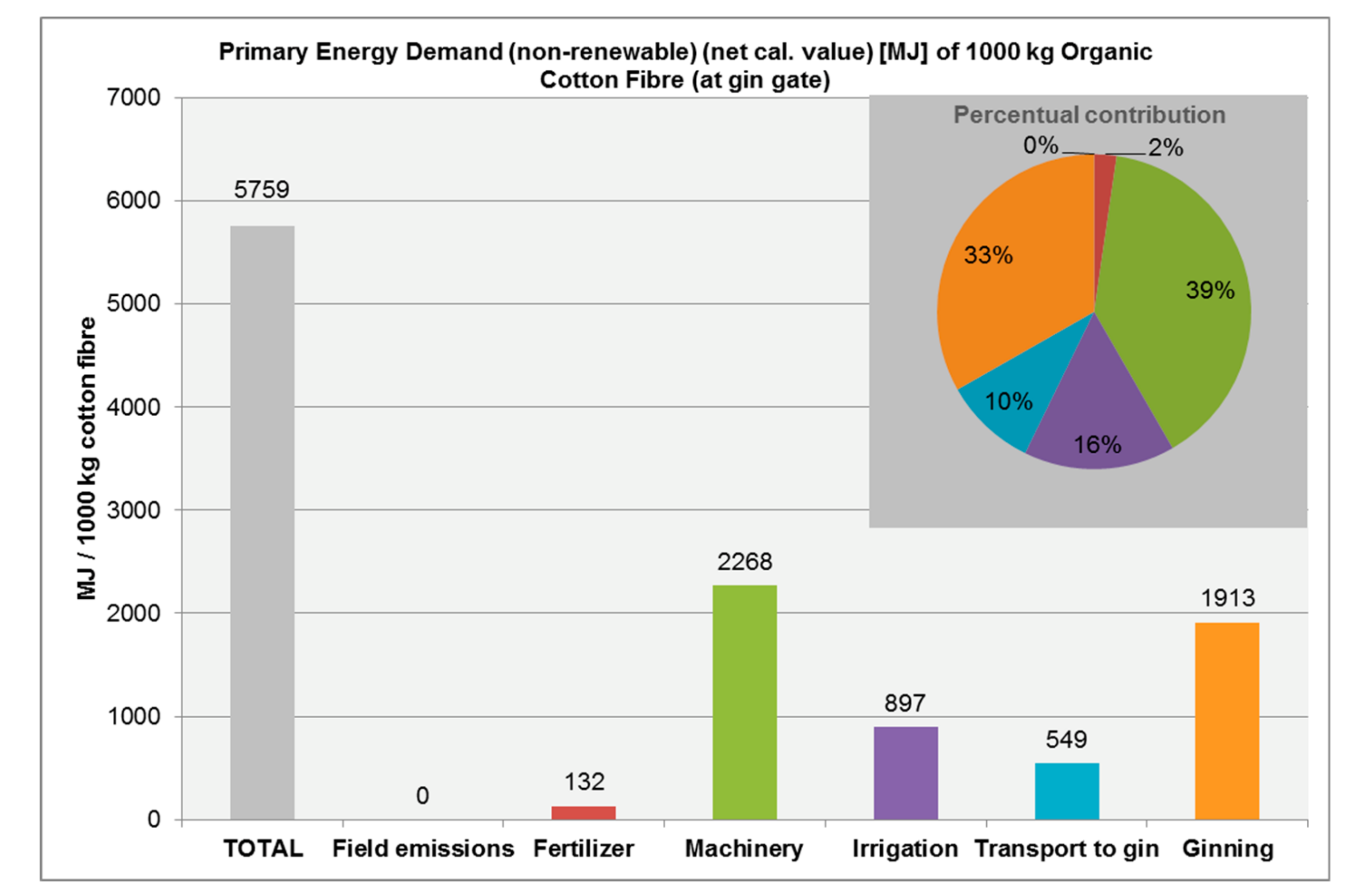Click the 1913 data label above Ginning

tap(1227, 598)
